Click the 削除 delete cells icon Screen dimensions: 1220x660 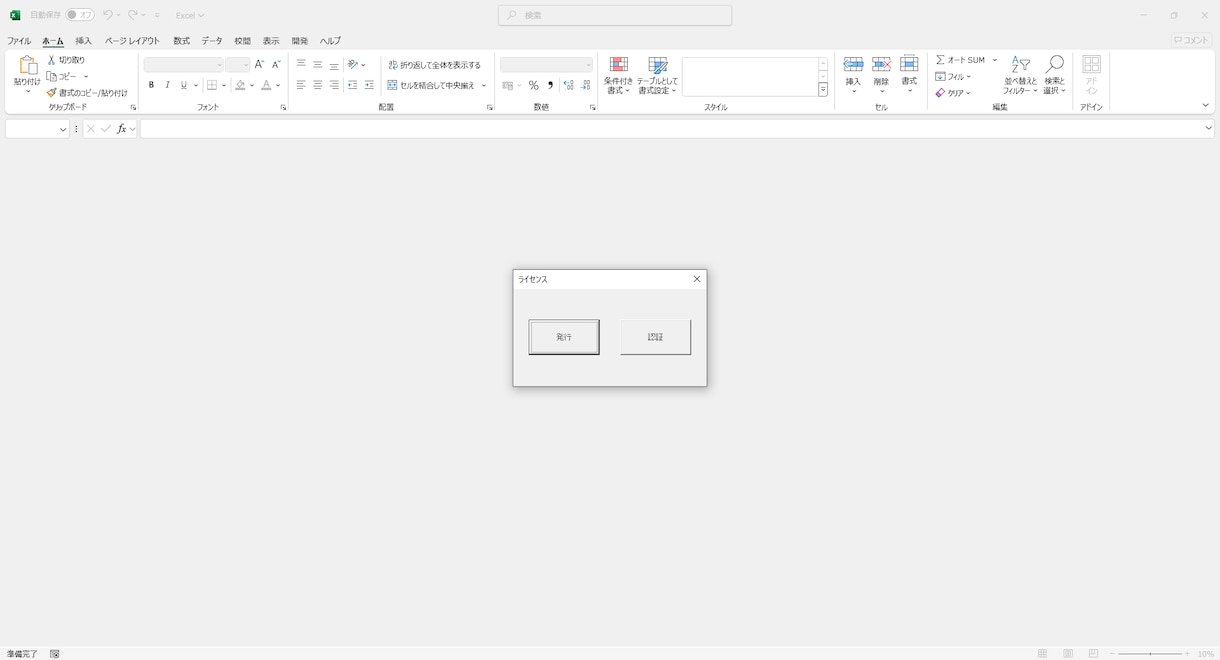click(x=881, y=65)
